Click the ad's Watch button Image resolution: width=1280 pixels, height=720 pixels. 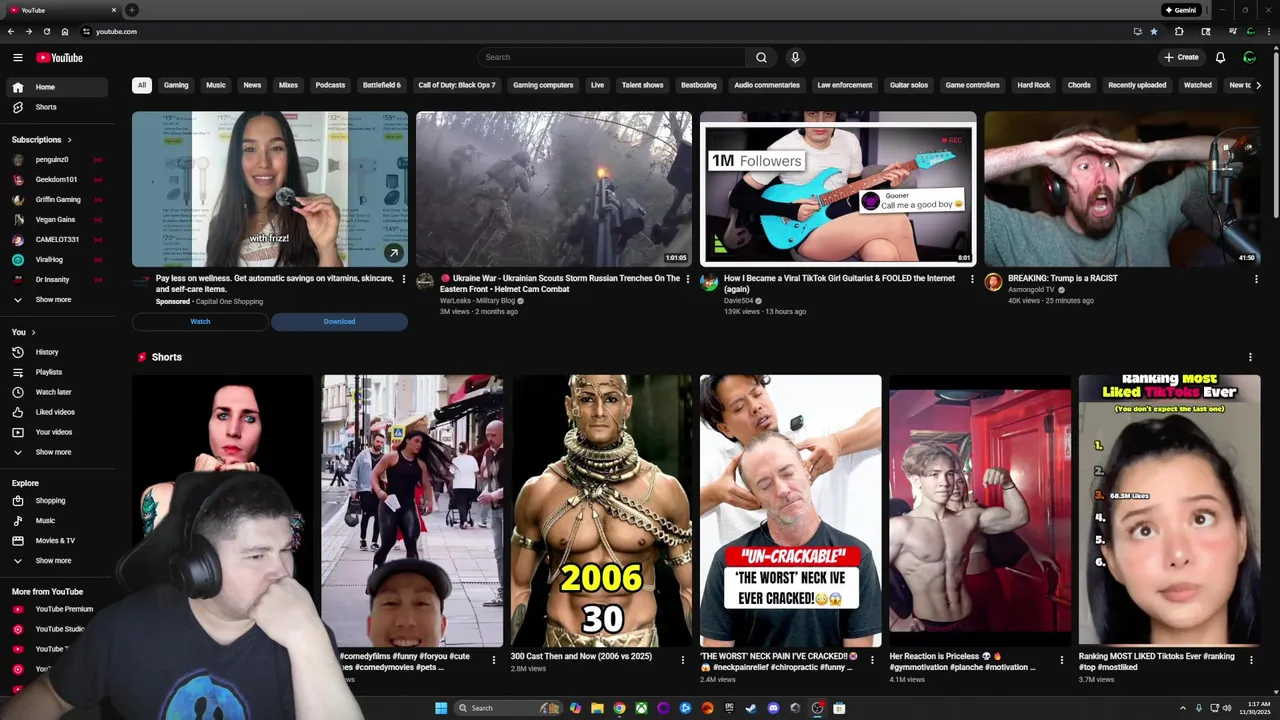[200, 321]
